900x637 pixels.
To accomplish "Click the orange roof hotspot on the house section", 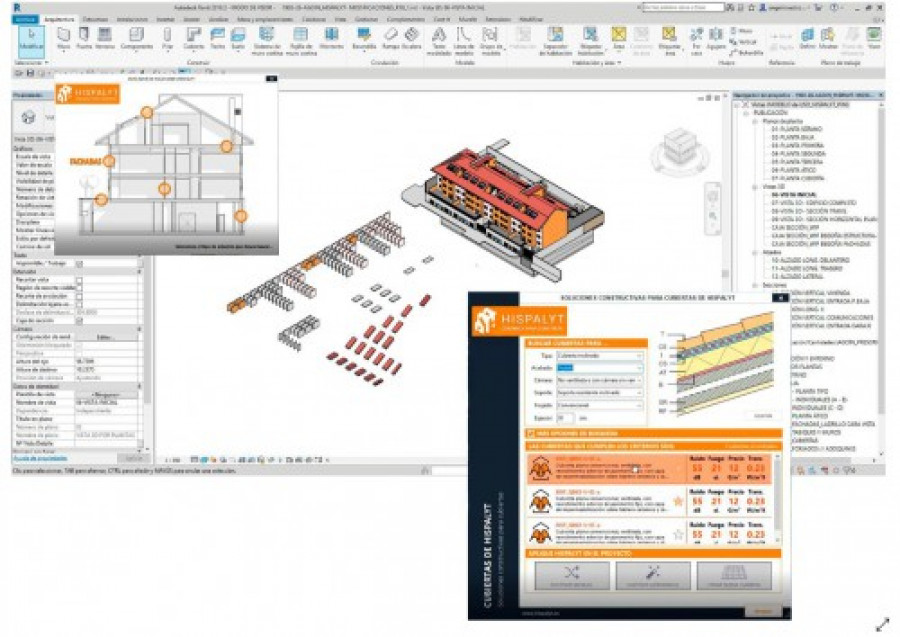I will (x=147, y=112).
